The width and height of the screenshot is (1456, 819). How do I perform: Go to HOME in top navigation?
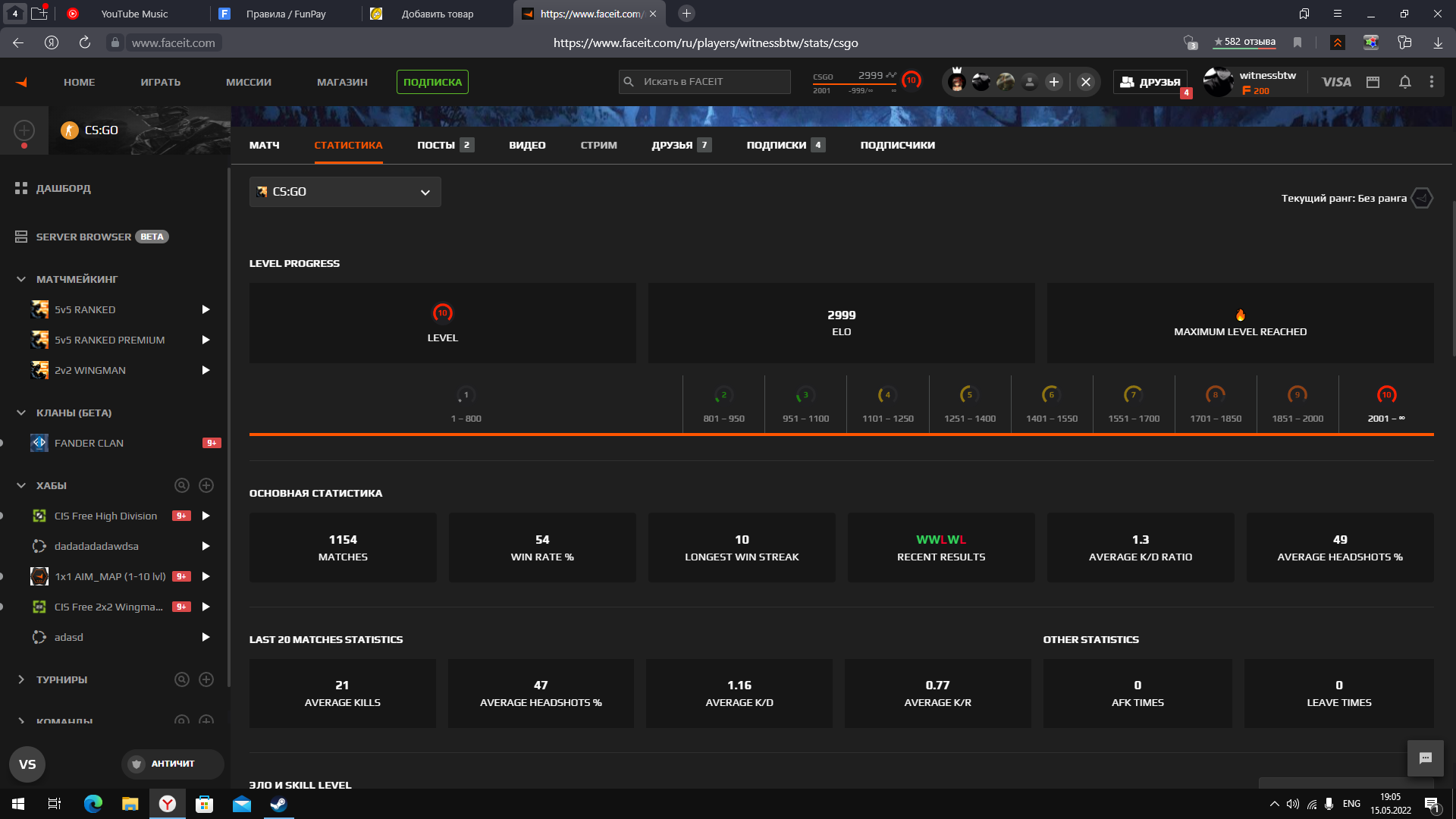79,82
